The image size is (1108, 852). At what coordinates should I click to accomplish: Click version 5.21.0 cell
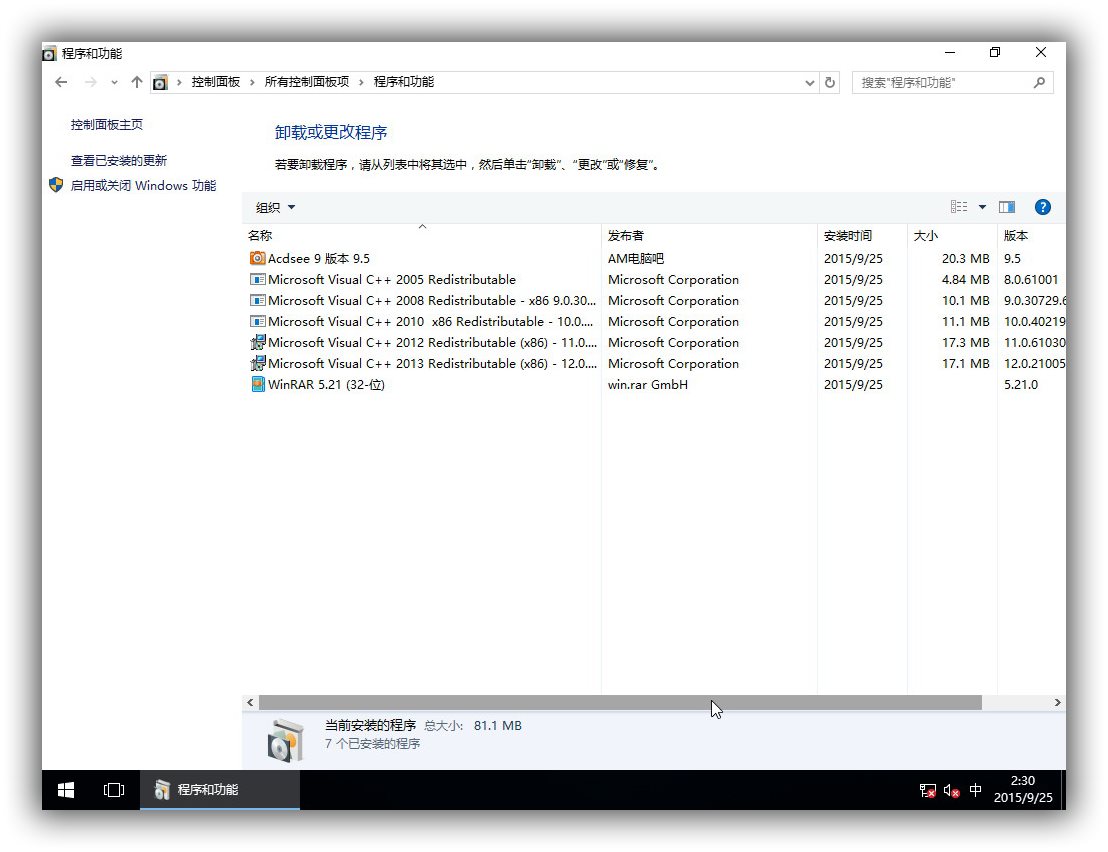pos(1021,384)
